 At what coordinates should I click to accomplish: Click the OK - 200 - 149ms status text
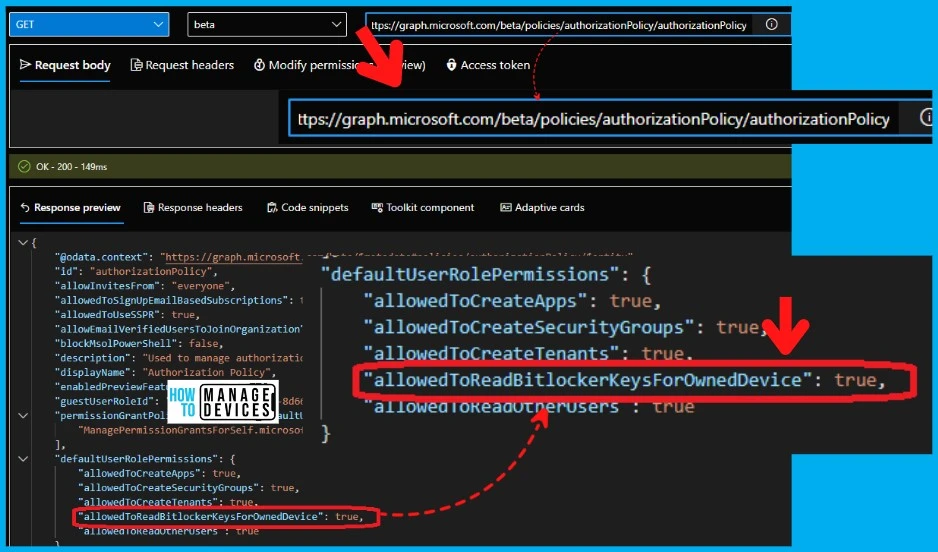tap(71, 167)
